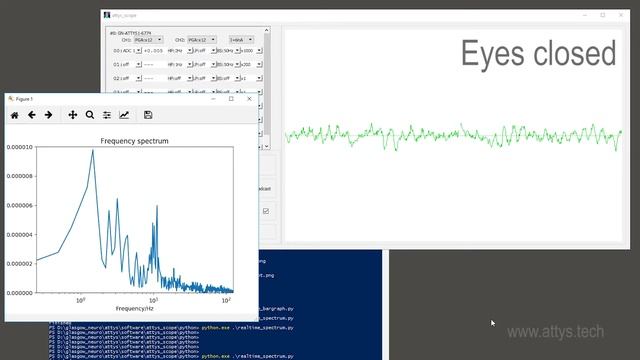Click the Frequency spectrum plot title
640x360 pixels.
(x=134, y=141)
